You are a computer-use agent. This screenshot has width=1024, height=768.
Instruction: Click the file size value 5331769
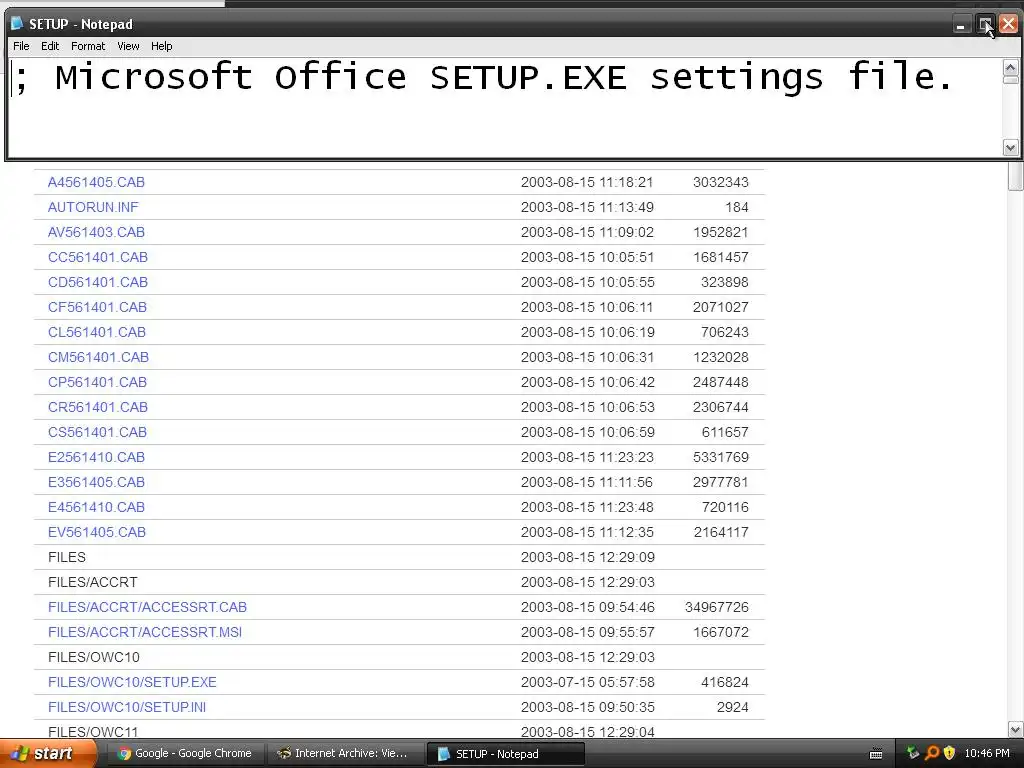720,457
